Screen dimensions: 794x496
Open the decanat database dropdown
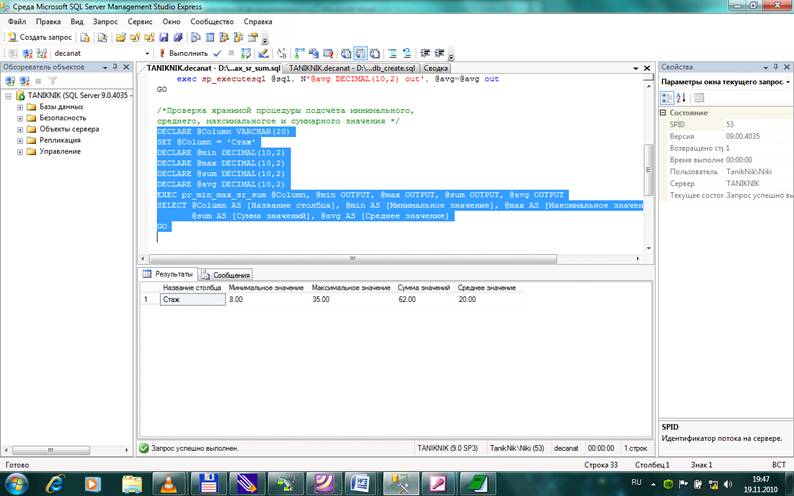(149, 53)
